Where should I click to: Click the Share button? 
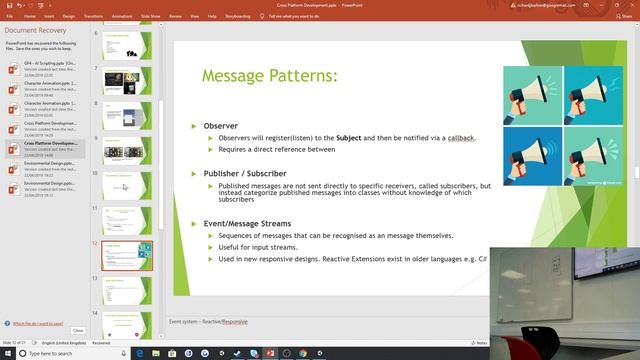click(624, 16)
